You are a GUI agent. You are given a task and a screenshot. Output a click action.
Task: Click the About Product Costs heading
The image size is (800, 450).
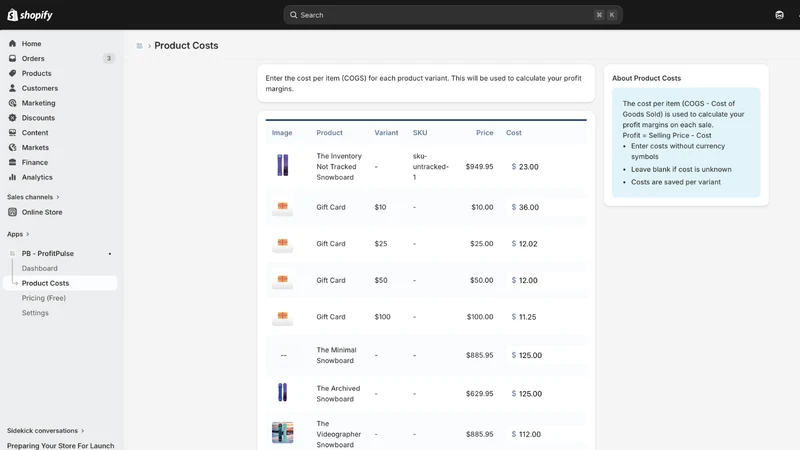click(x=646, y=78)
